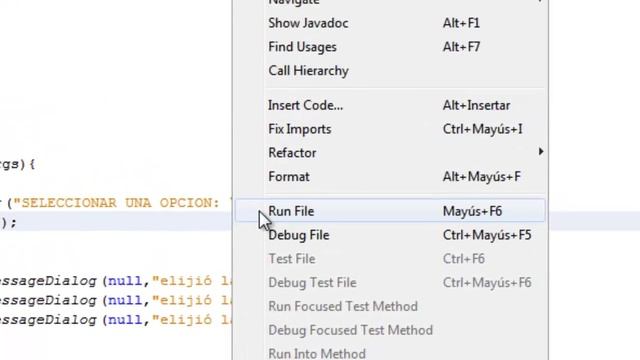Image resolution: width=640 pixels, height=360 pixels.
Task: Open Call Hierarchy menu entry
Action: point(390,71)
